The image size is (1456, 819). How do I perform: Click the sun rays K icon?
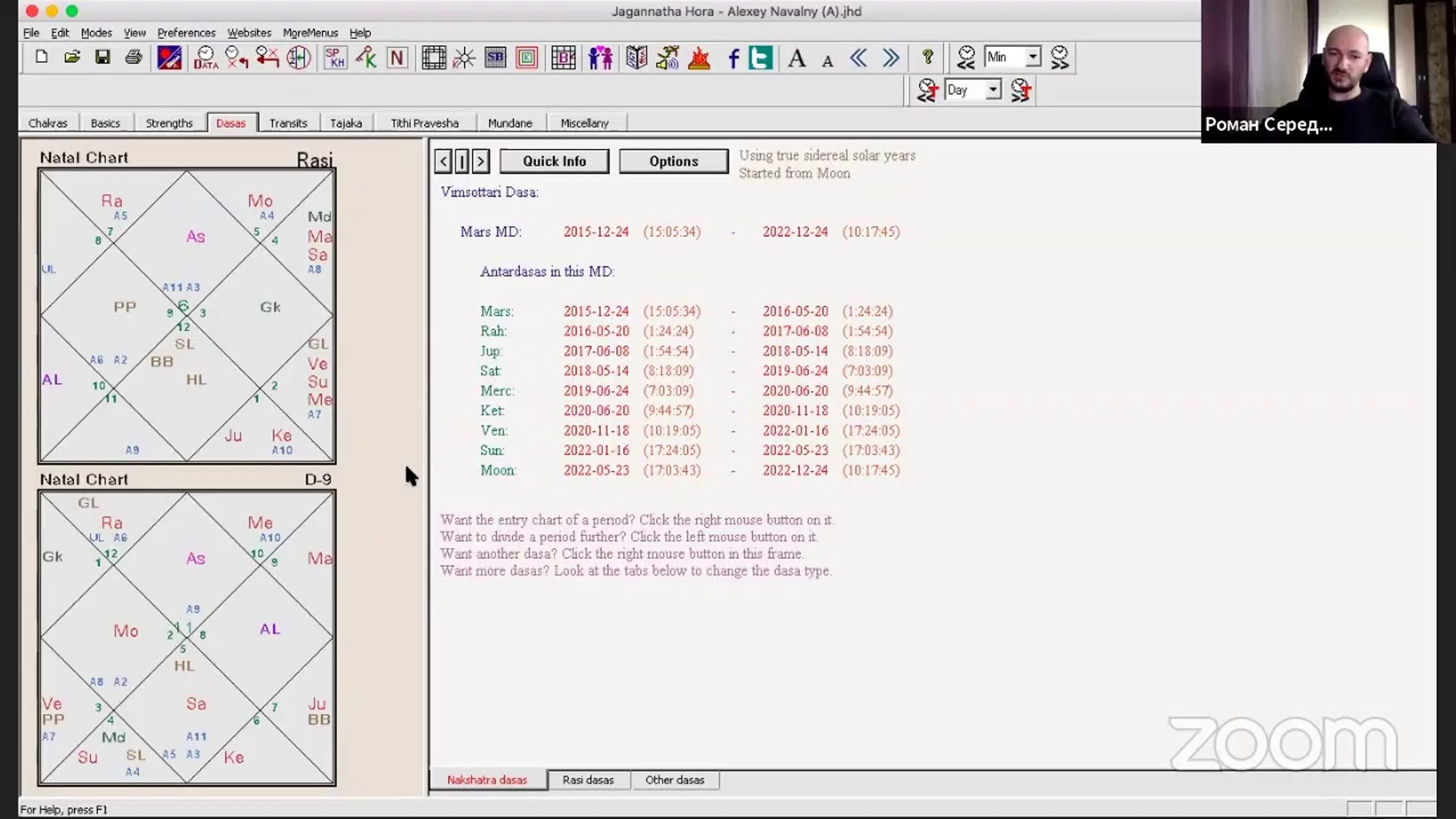coord(464,58)
